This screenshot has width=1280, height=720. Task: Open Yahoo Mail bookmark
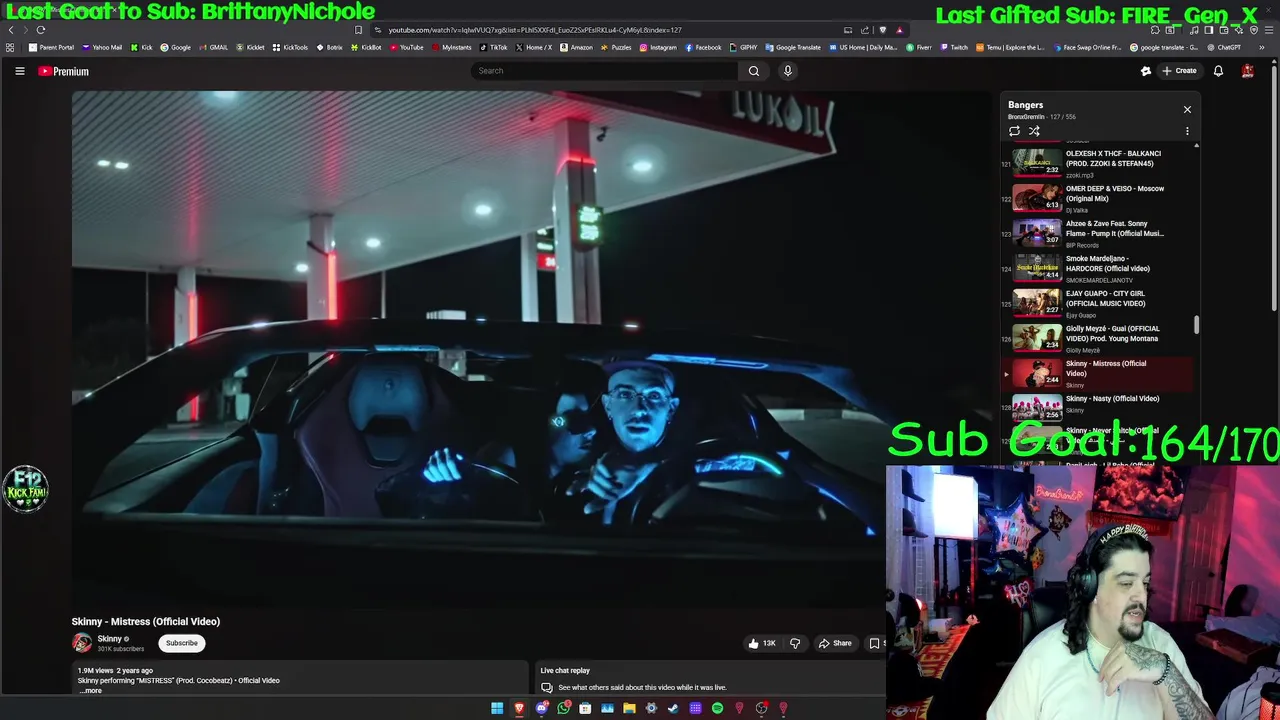102,47
